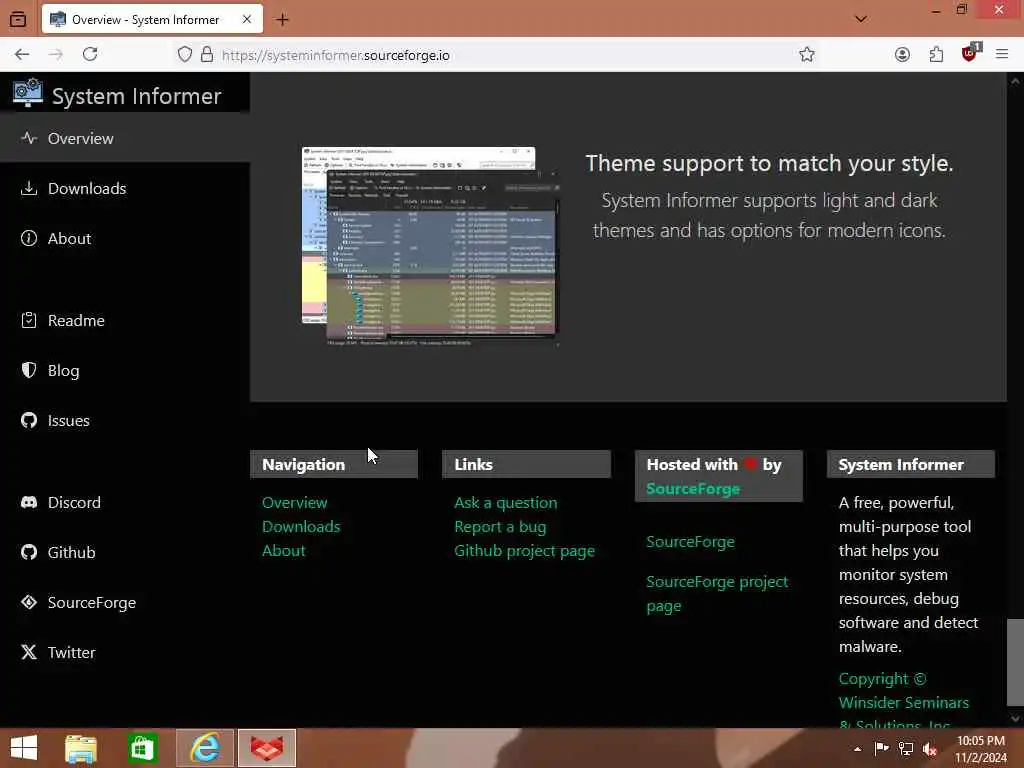Screen dimensions: 1024x768
Task: Click the footer About link under Navigation
Action: tap(283, 551)
